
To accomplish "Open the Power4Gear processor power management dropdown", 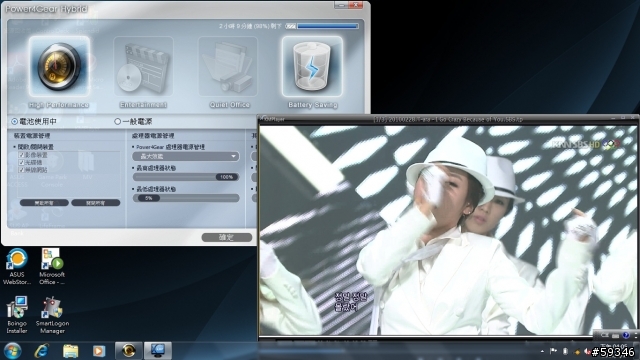I will 186,156.
